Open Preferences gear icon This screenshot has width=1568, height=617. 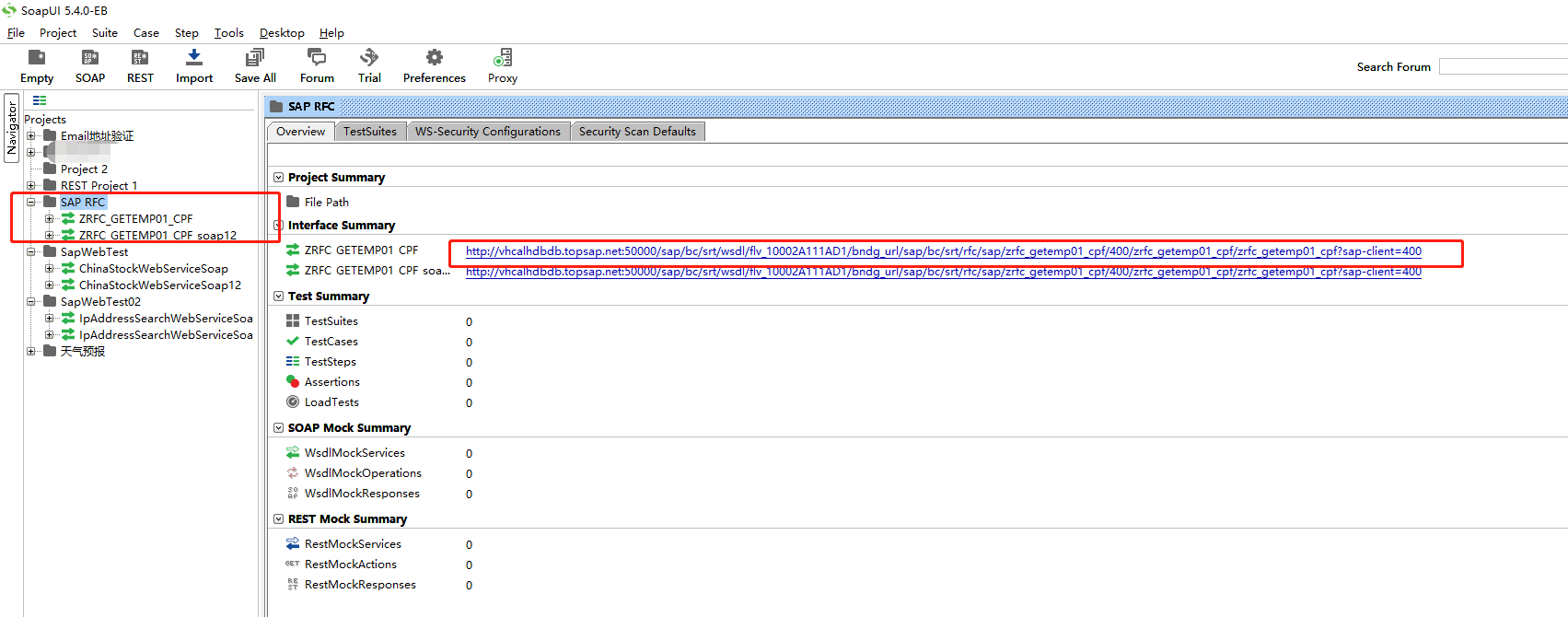[x=435, y=57]
